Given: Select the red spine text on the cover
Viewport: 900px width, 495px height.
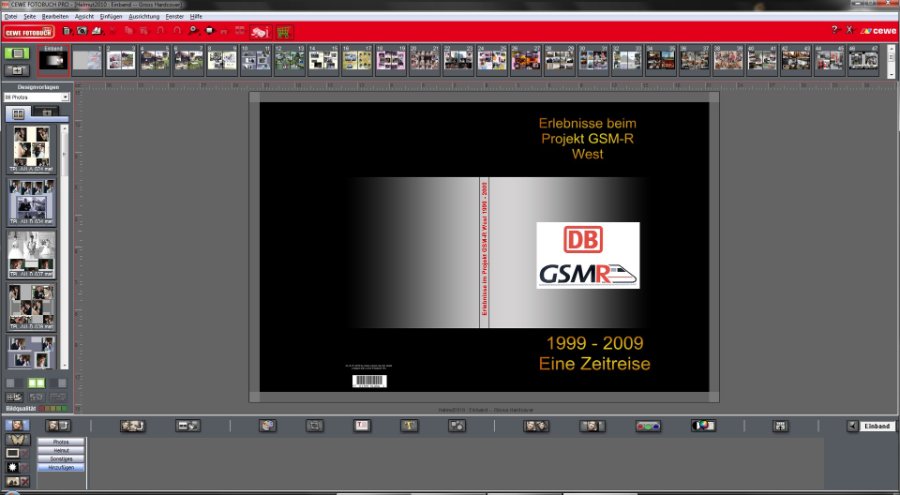Looking at the screenshot, I should pyautogui.click(x=484, y=249).
